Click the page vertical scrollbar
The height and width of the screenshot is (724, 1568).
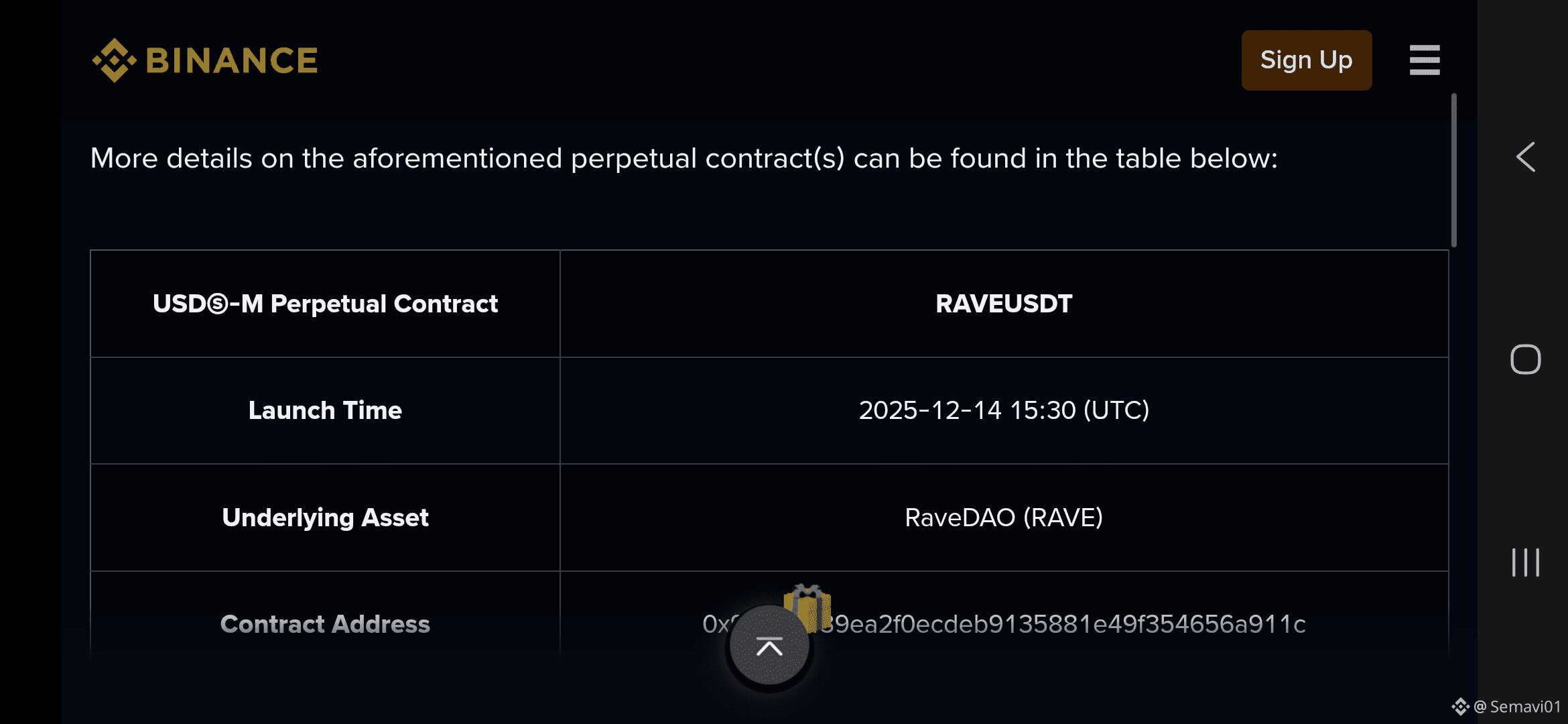point(1453,170)
